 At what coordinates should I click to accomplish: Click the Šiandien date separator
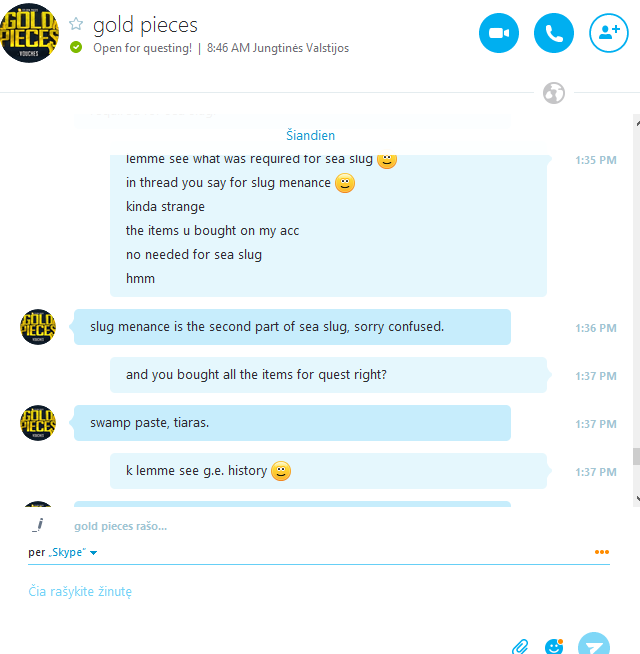(x=310, y=136)
